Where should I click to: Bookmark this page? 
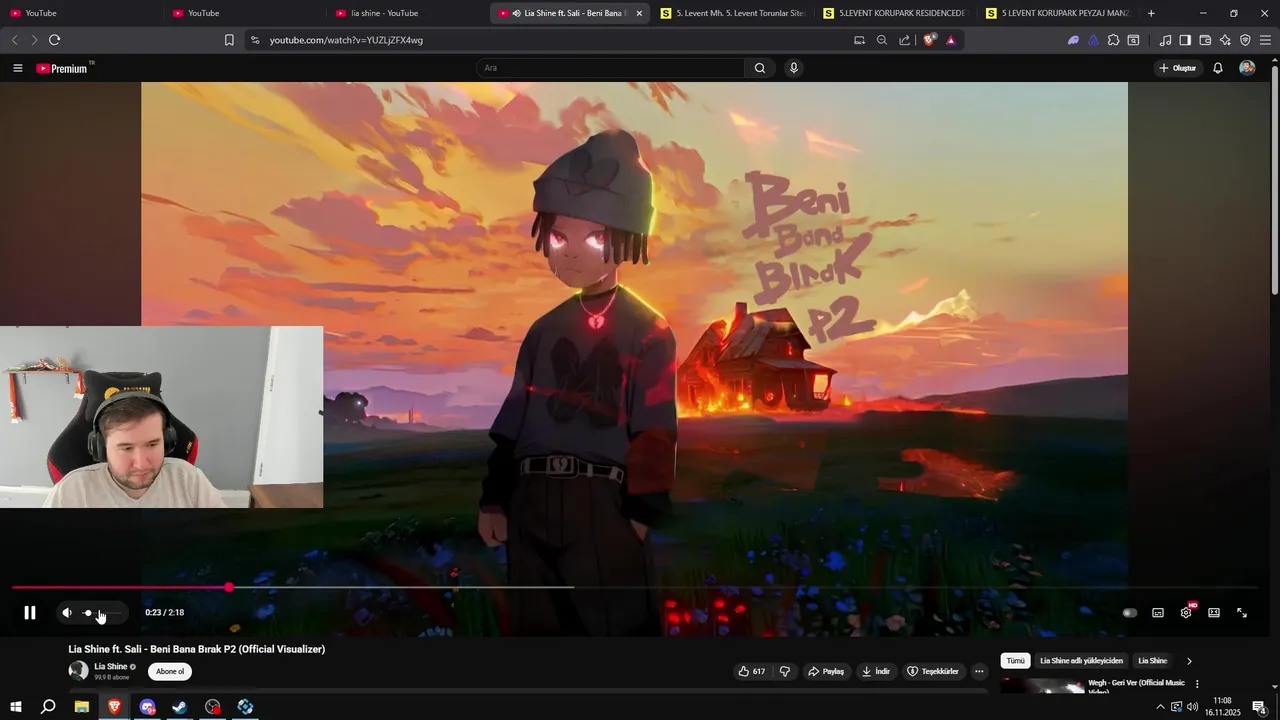click(229, 40)
